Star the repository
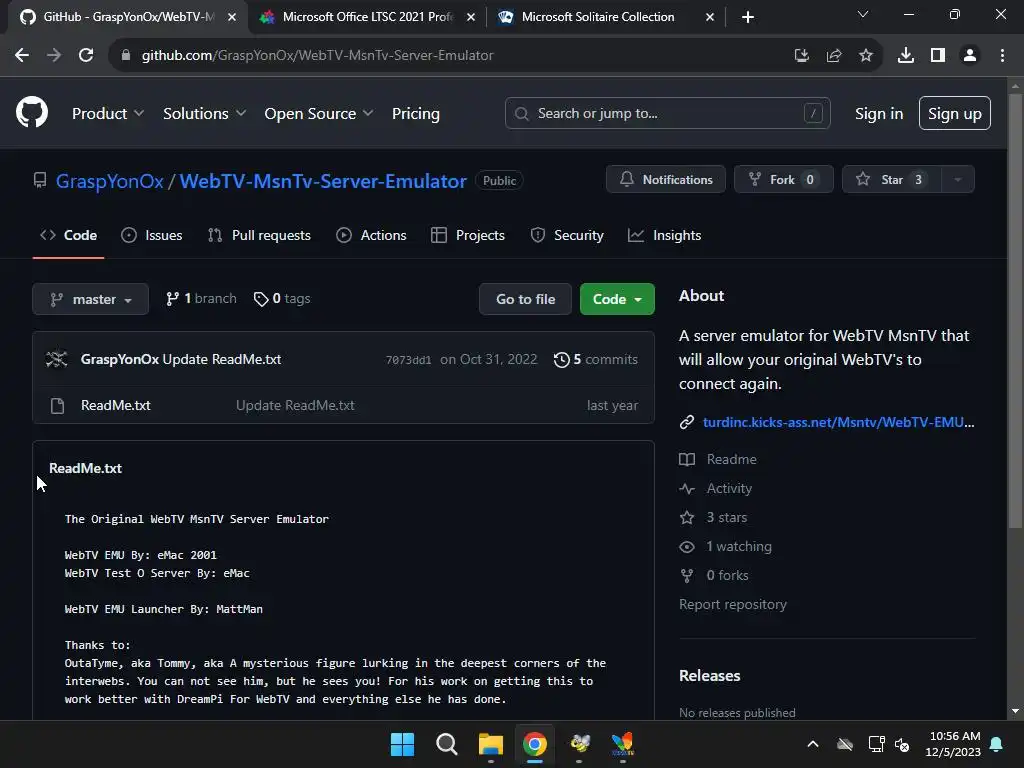 892,179
